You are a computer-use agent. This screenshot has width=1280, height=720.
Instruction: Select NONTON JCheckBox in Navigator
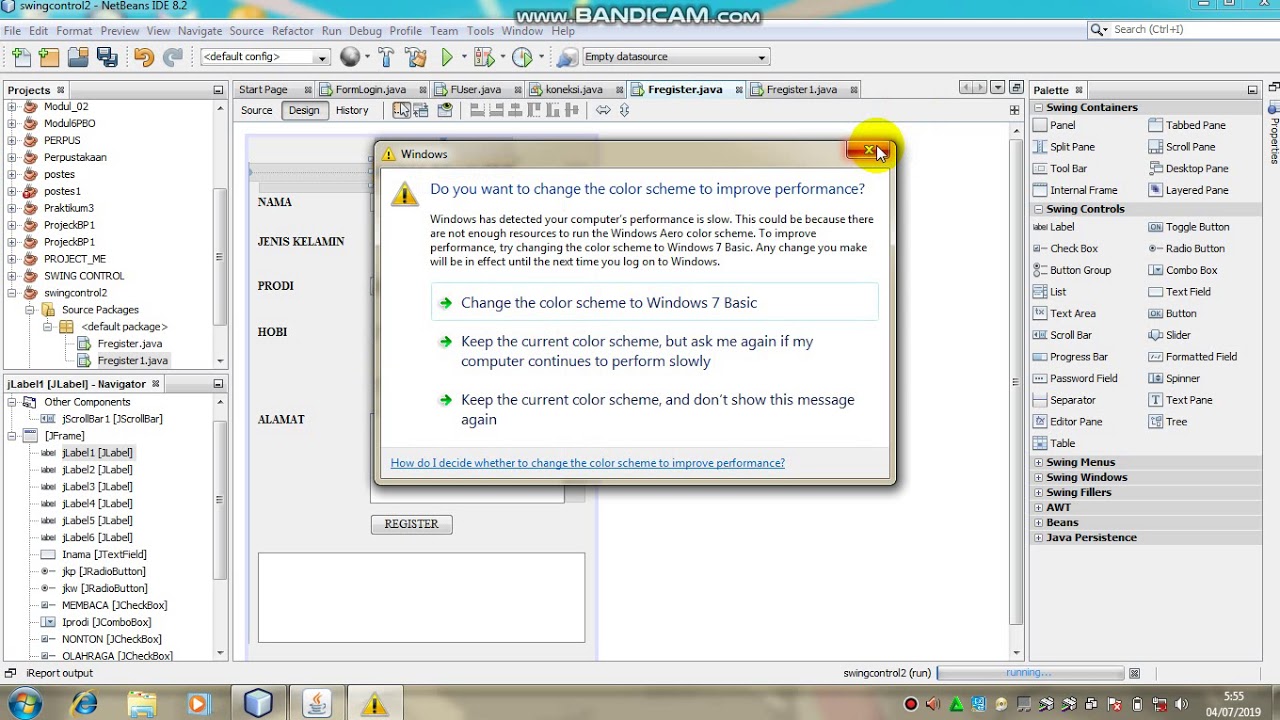[101, 639]
